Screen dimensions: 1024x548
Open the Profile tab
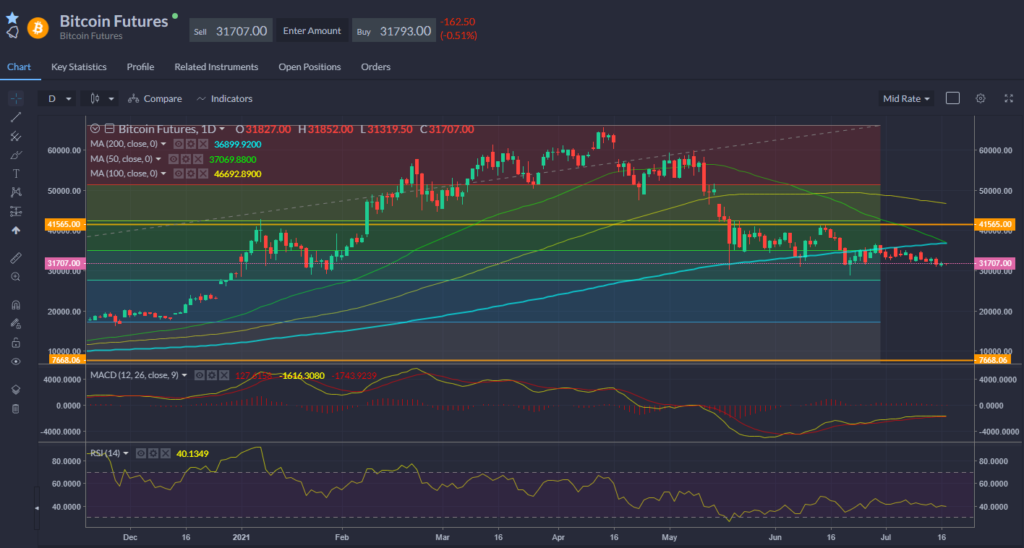coord(140,67)
